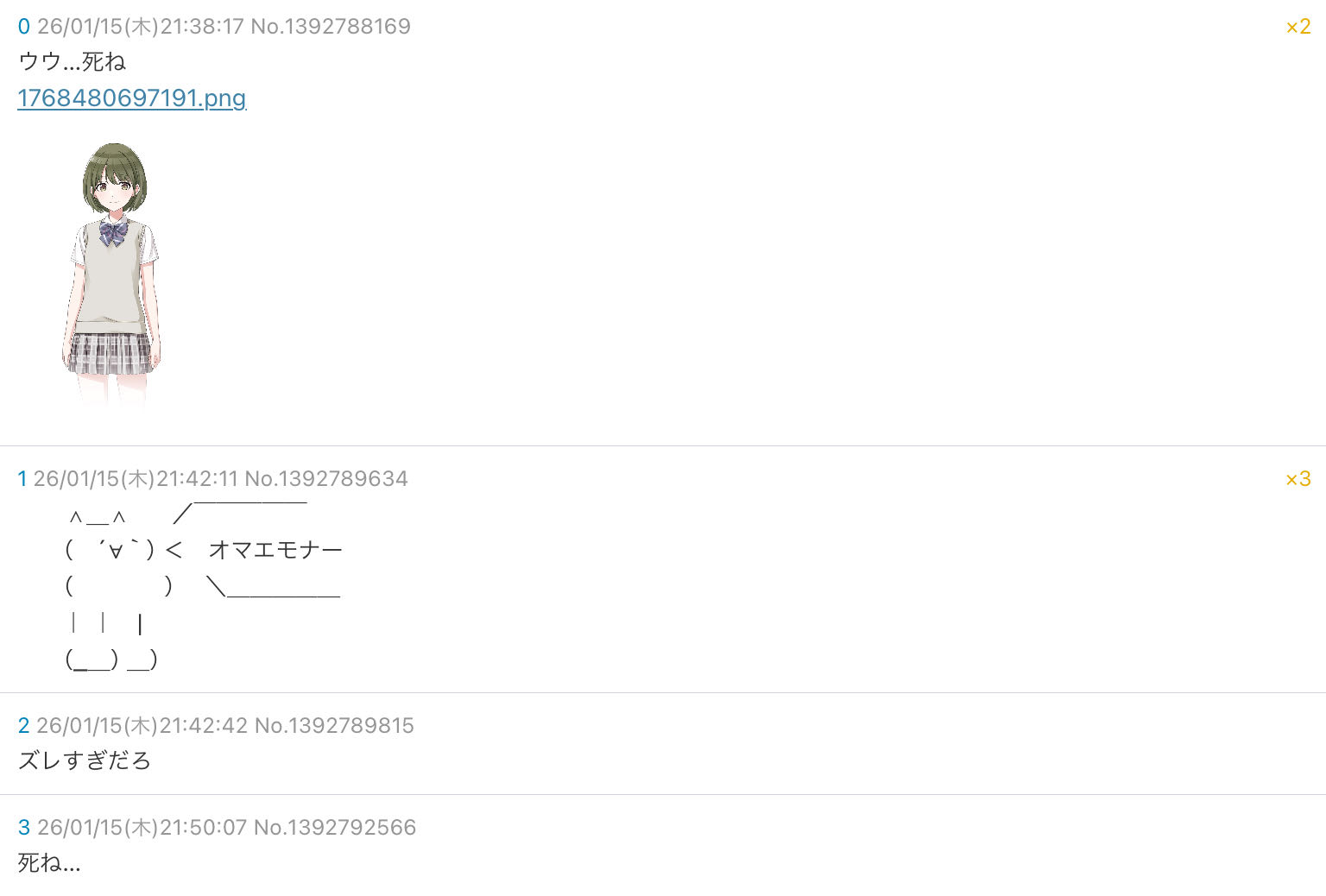The width and height of the screenshot is (1326, 896).
Task: Click post ID No.1392792566
Action: point(335,828)
